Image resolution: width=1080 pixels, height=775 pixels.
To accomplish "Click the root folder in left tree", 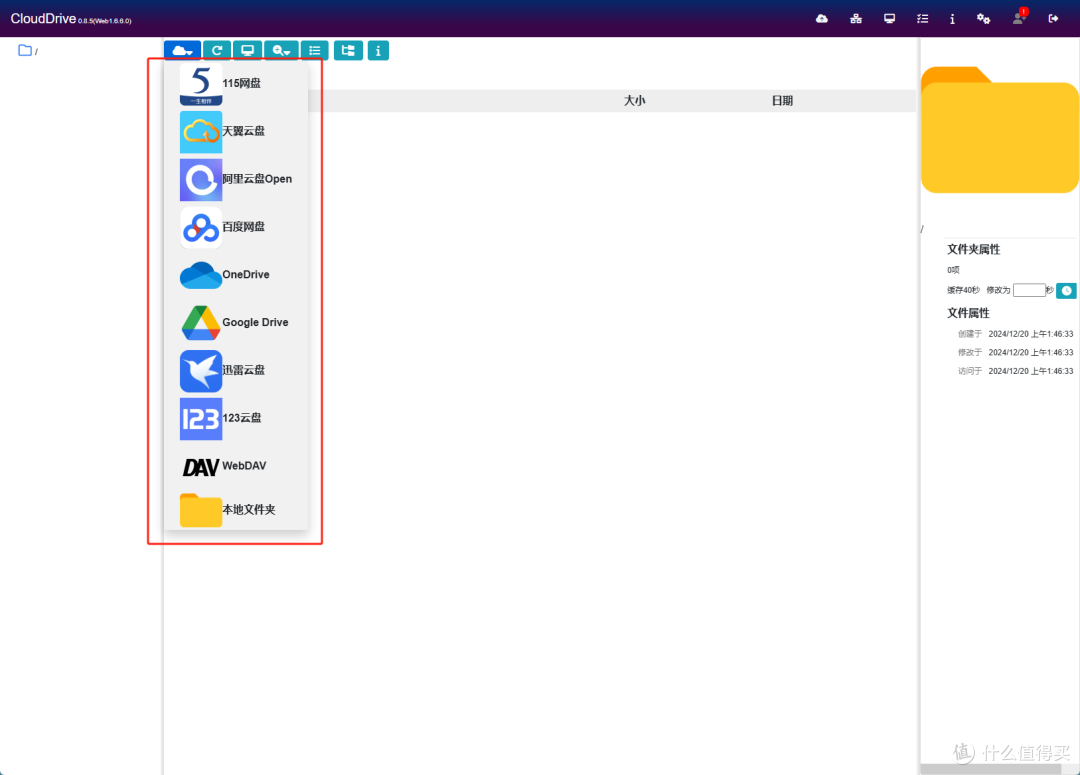I will click(28, 50).
